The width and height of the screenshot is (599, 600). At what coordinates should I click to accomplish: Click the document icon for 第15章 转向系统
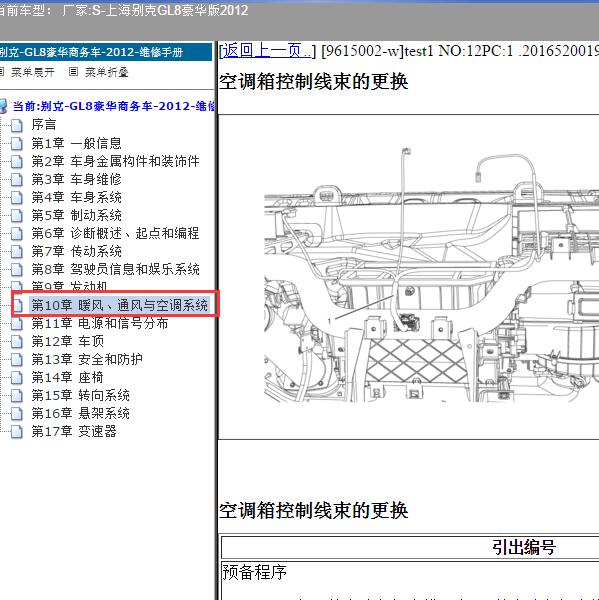pyautogui.click(x=16, y=395)
